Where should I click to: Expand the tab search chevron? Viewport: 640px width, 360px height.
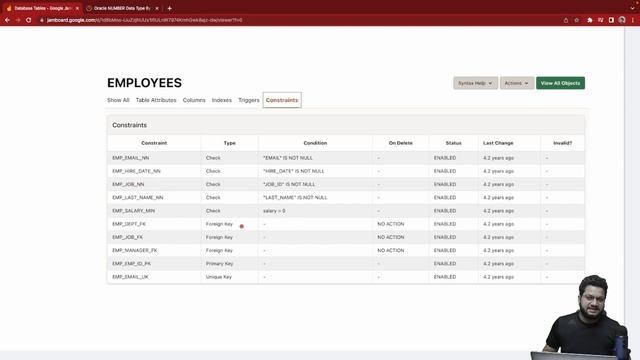632,8
